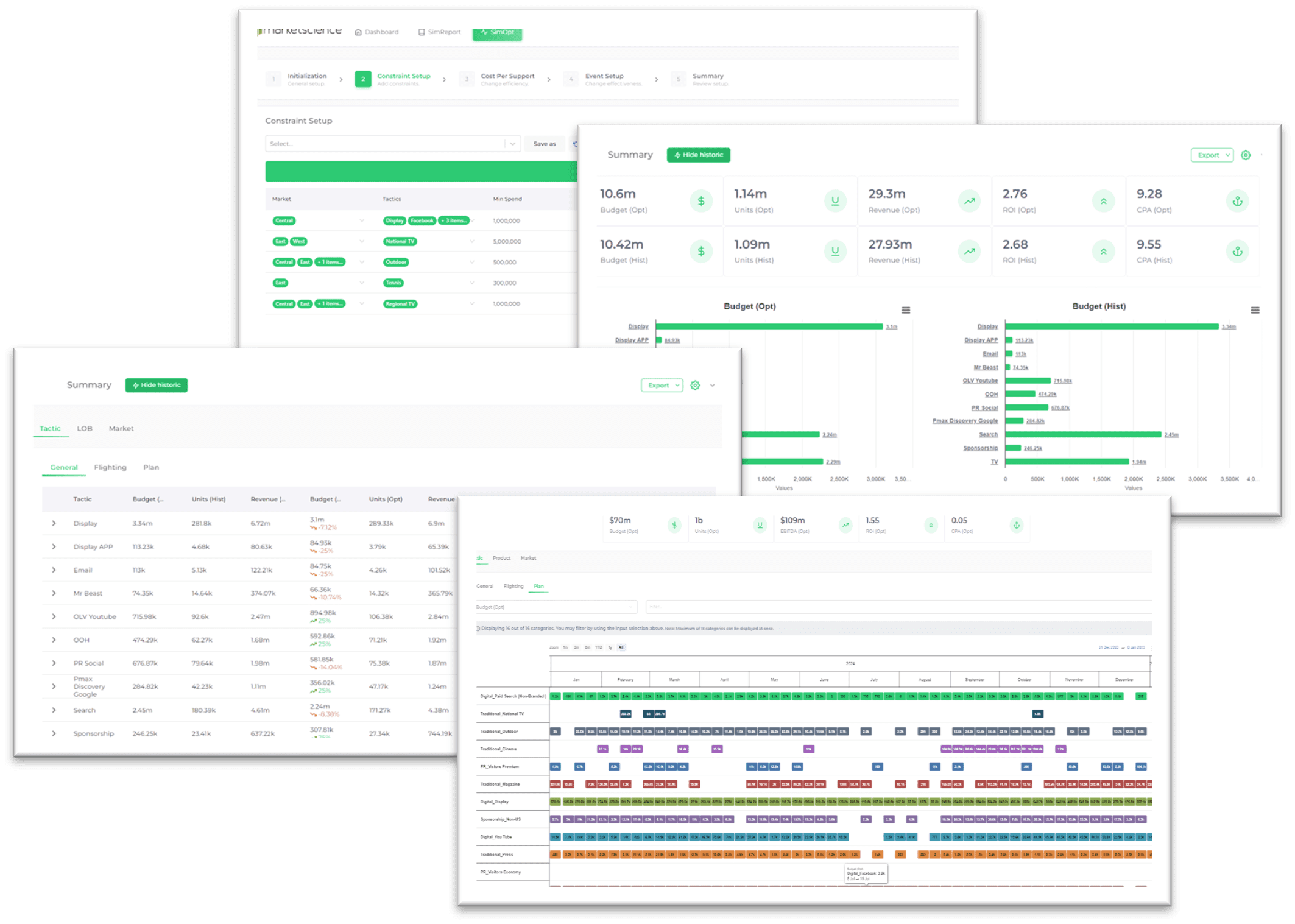Open SimReport in the top navigation
The width and height of the screenshot is (1295, 924).
(439, 32)
